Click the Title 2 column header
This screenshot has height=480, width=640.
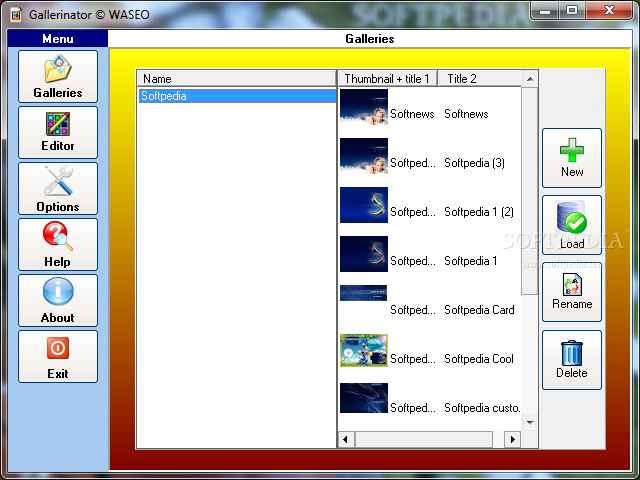480,78
